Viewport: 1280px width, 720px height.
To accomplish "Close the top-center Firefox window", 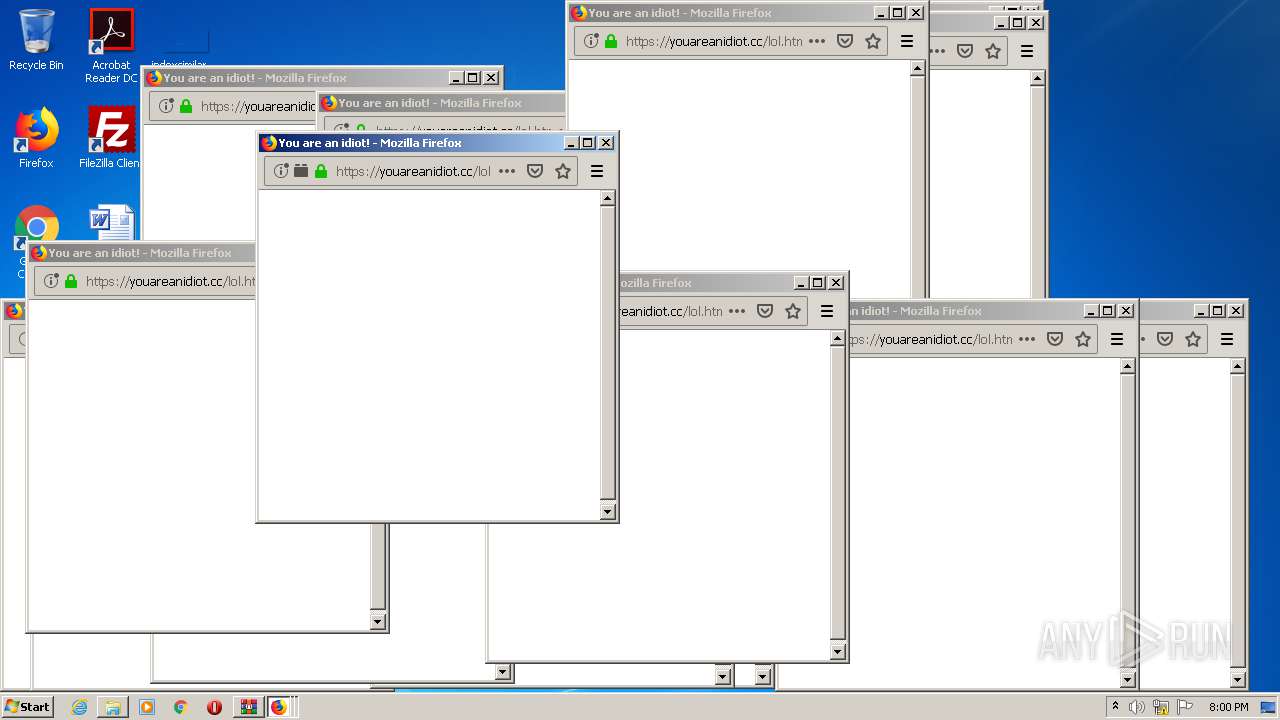I will [x=916, y=13].
